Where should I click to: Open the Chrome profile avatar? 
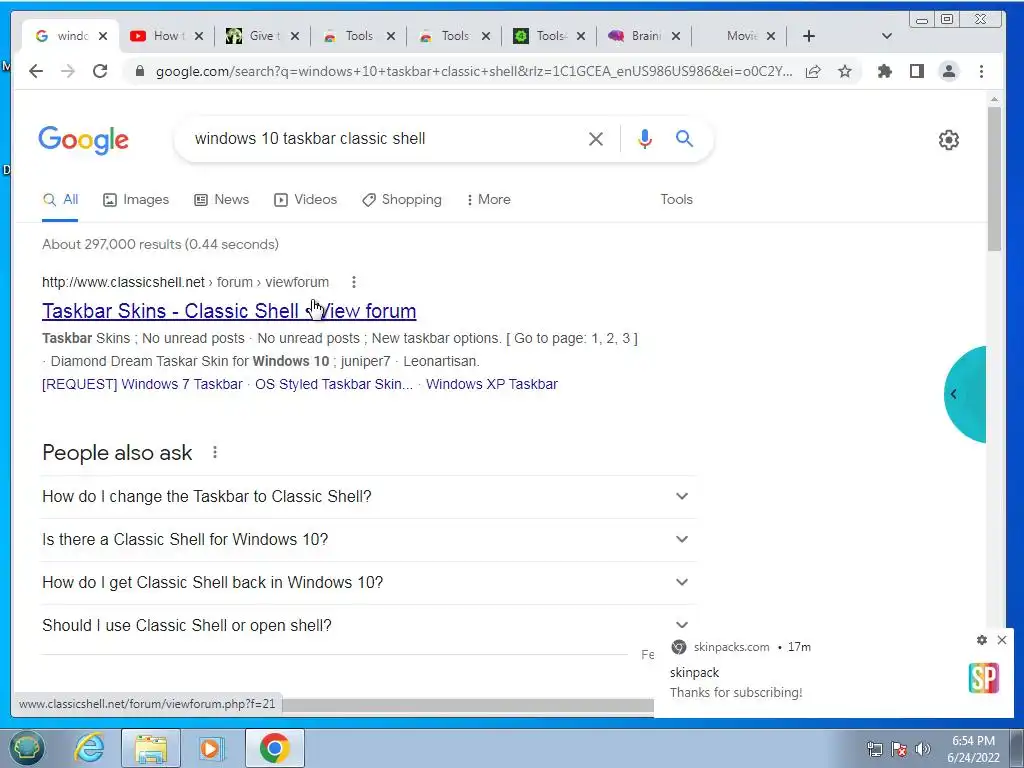click(x=949, y=71)
